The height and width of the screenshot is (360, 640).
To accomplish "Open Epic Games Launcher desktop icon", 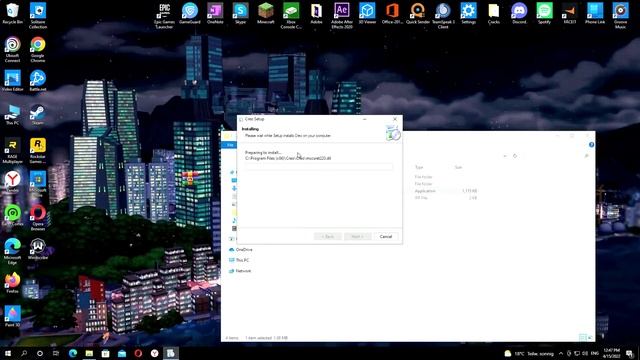I will coord(164,16).
